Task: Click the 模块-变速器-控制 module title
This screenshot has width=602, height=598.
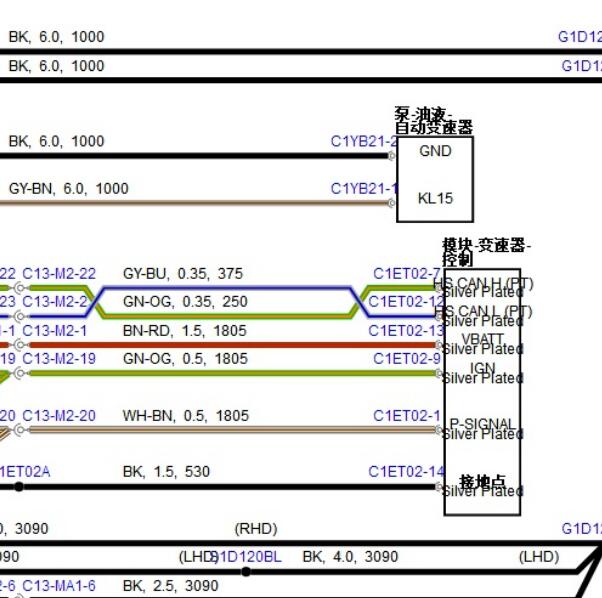Action: click(486, 252)
